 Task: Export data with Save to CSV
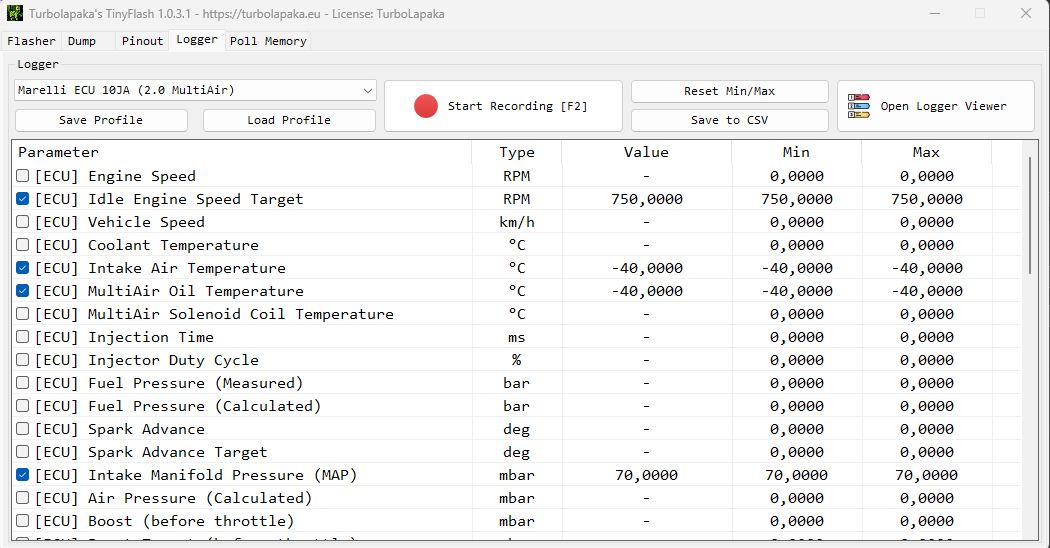click(x=729, y=120)
